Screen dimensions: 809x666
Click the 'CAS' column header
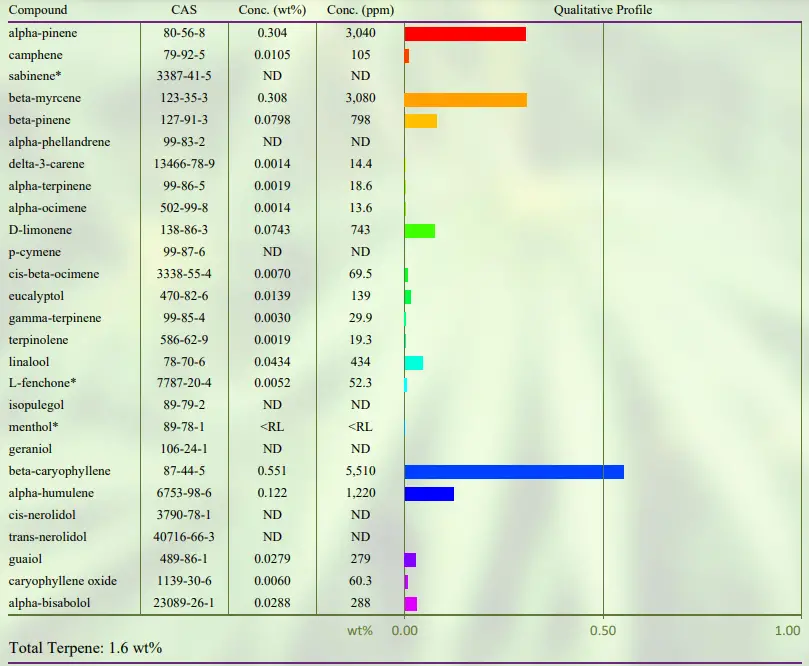pos(184,10)
